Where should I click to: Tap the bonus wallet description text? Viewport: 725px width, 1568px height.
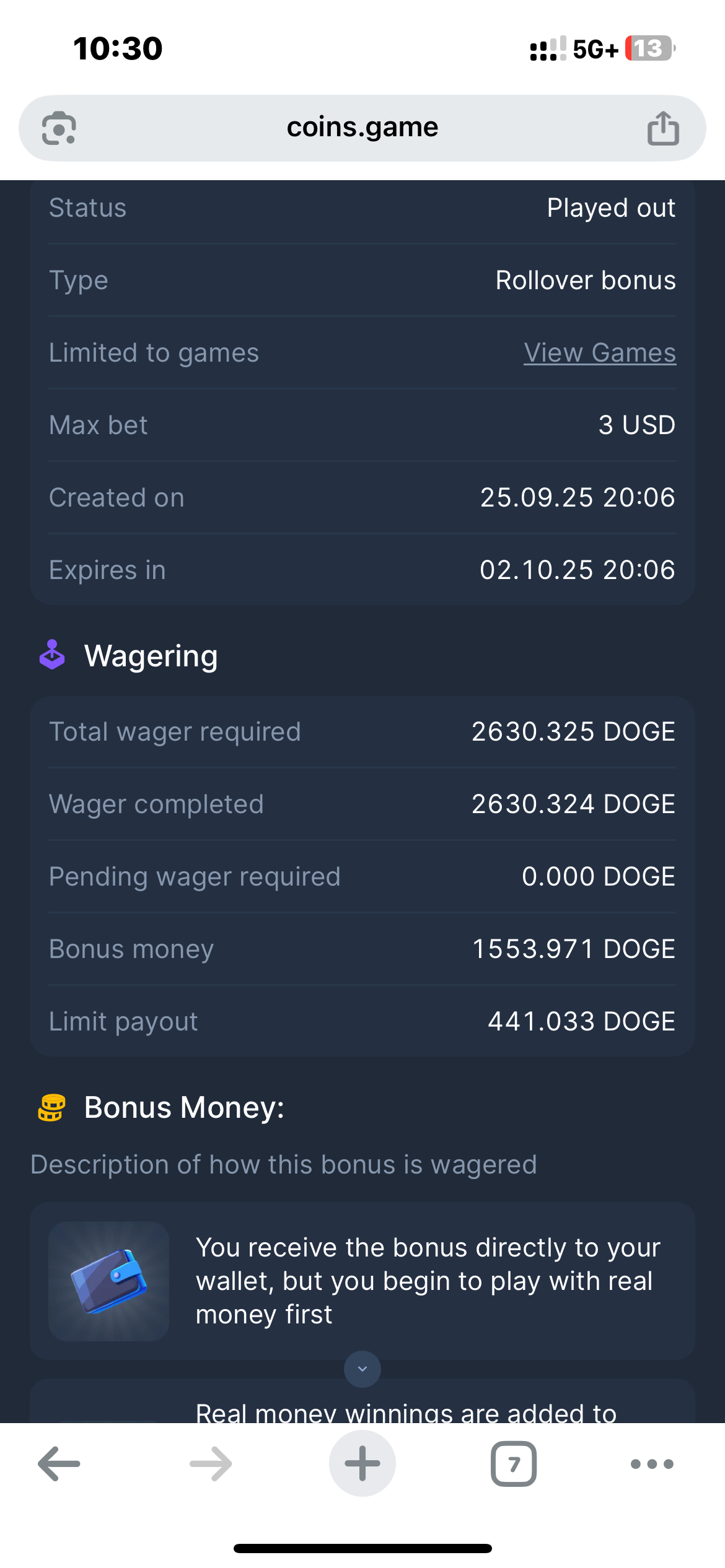[x=428, y=1281]
